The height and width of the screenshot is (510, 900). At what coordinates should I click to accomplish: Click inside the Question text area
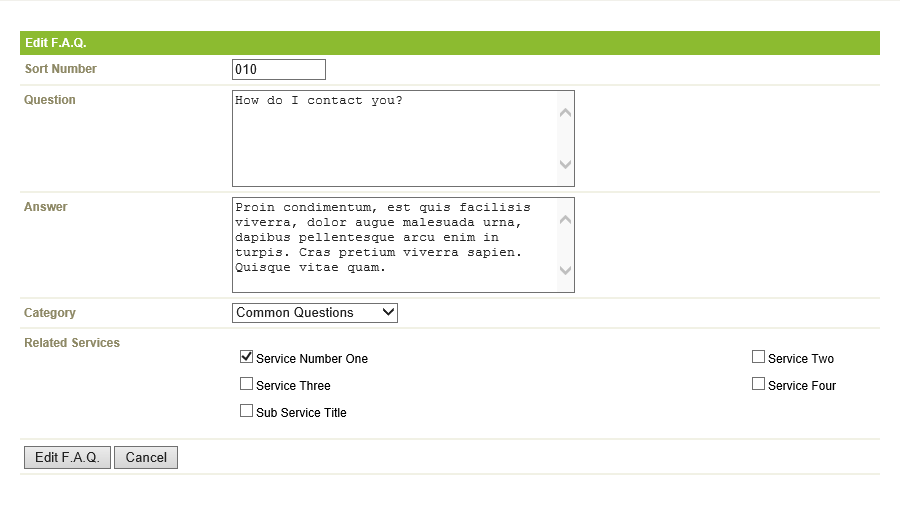(395, 138)
